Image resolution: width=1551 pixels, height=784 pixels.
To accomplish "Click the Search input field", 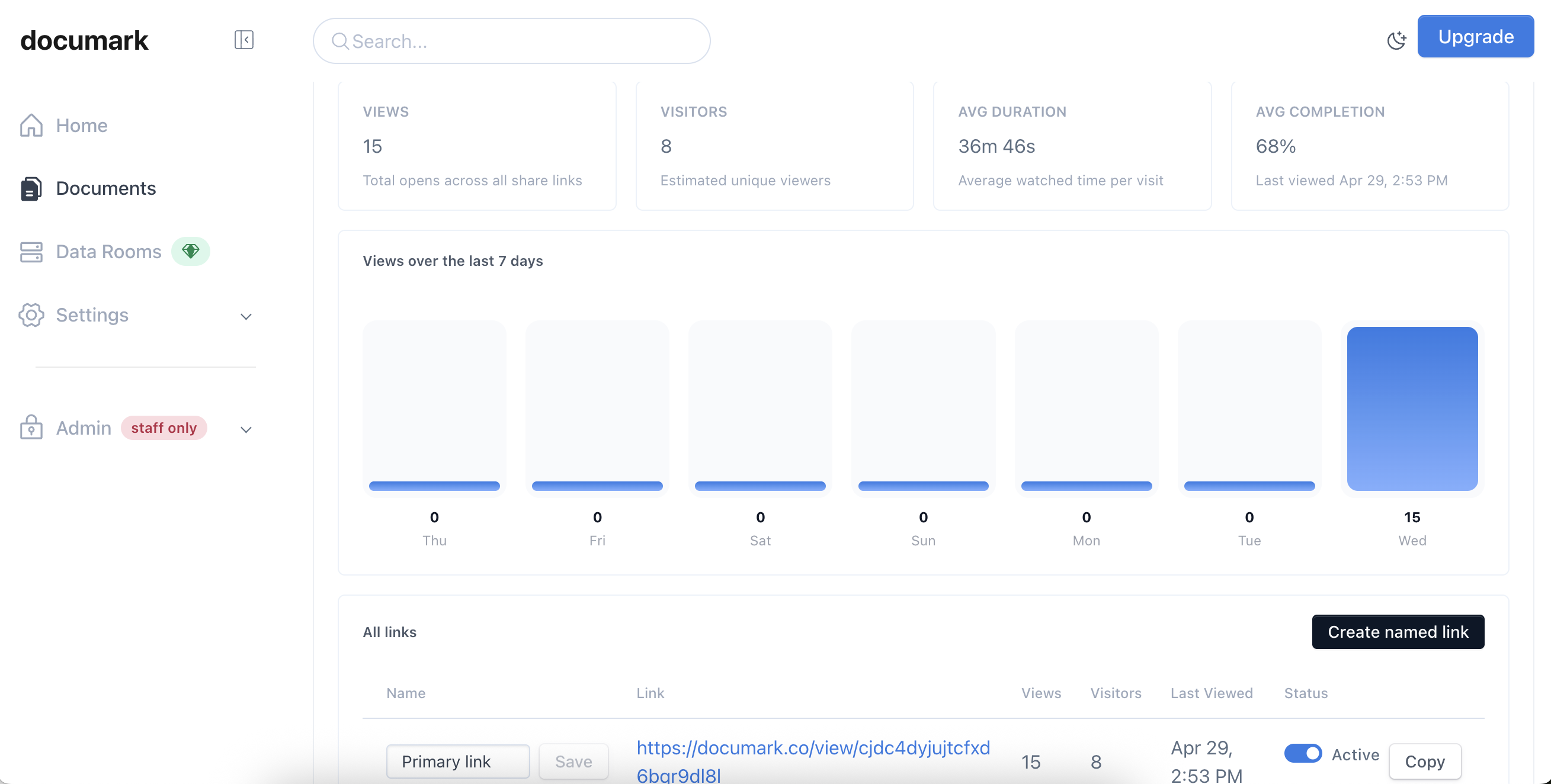I will coord(511,41).
